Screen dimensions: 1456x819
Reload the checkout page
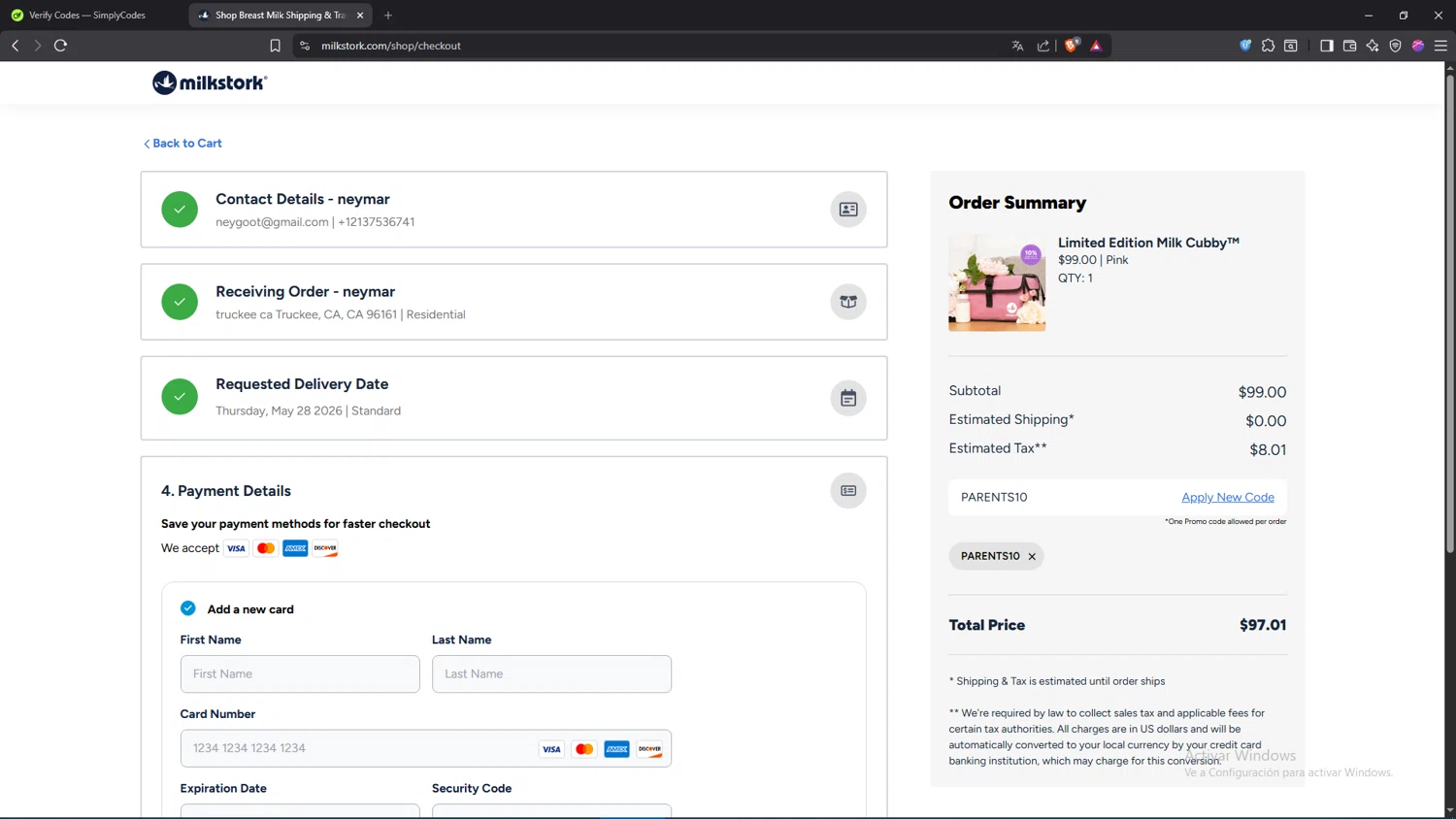(x=60, y=46)
